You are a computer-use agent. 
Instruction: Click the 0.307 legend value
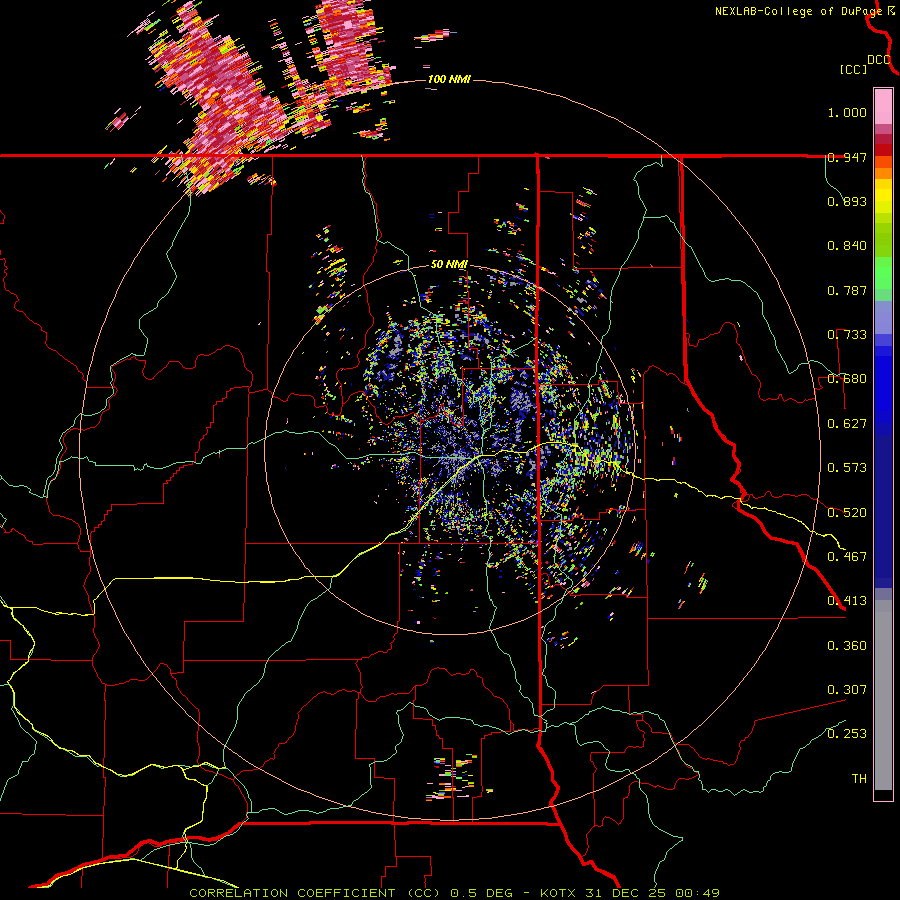(847, 690)
